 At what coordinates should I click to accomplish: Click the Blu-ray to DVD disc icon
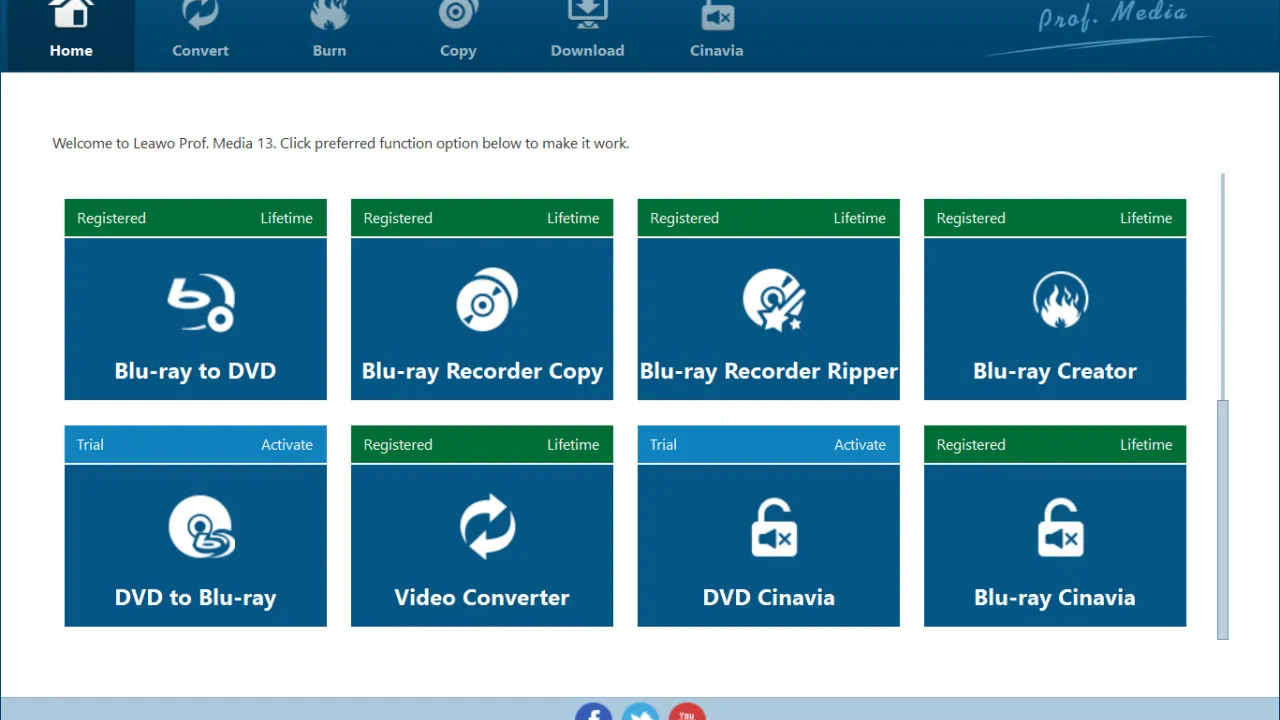200,302
